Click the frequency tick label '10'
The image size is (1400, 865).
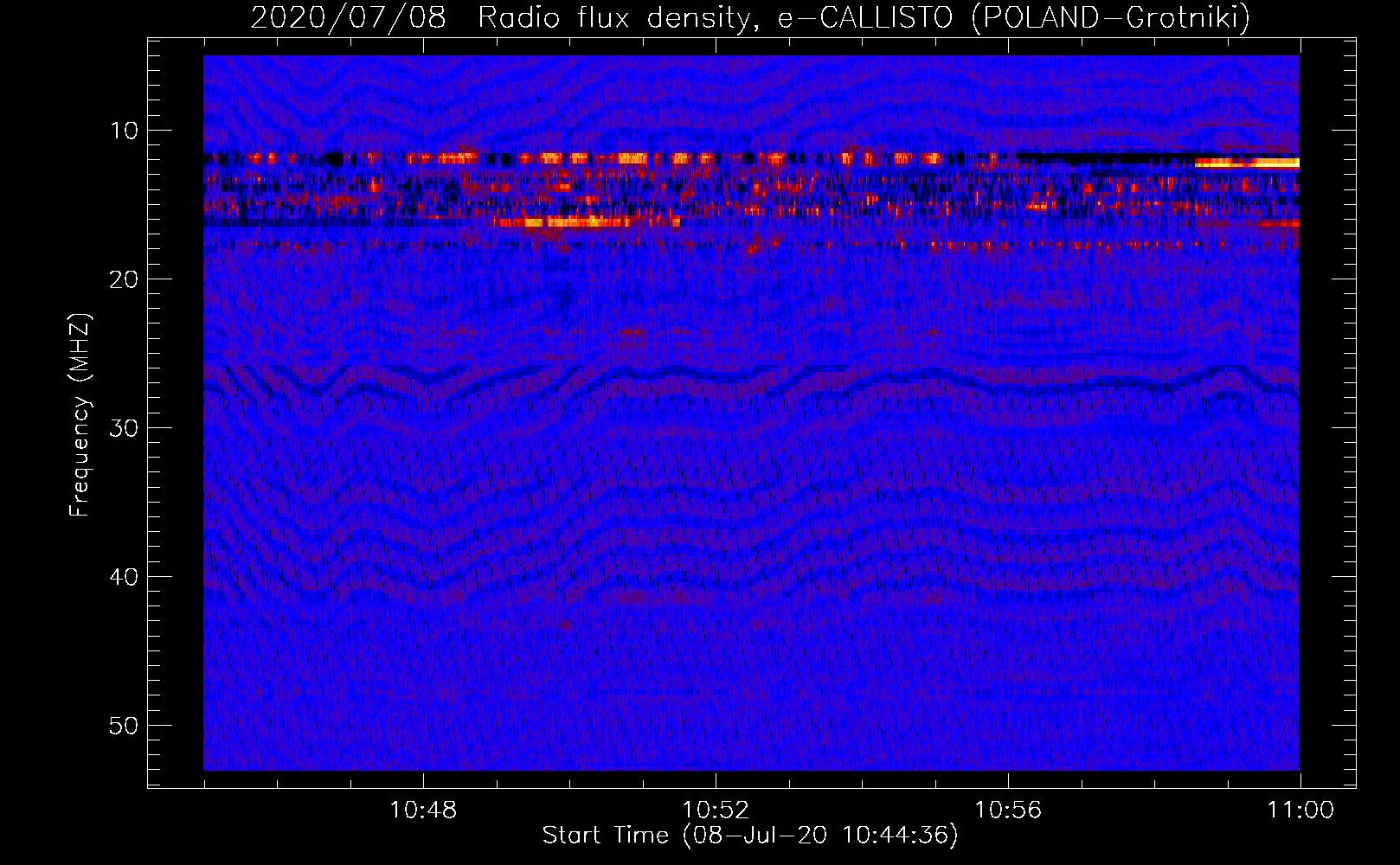tap(125, 131)
